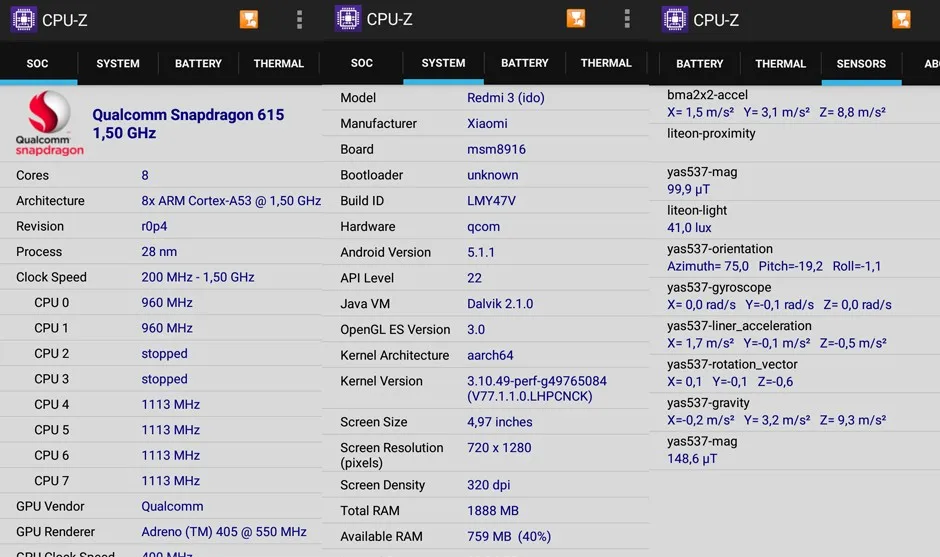This screenshot has width=940, height=557.
Task: Open the overflow menu in middle screen
Action: (x=626, y=19)
